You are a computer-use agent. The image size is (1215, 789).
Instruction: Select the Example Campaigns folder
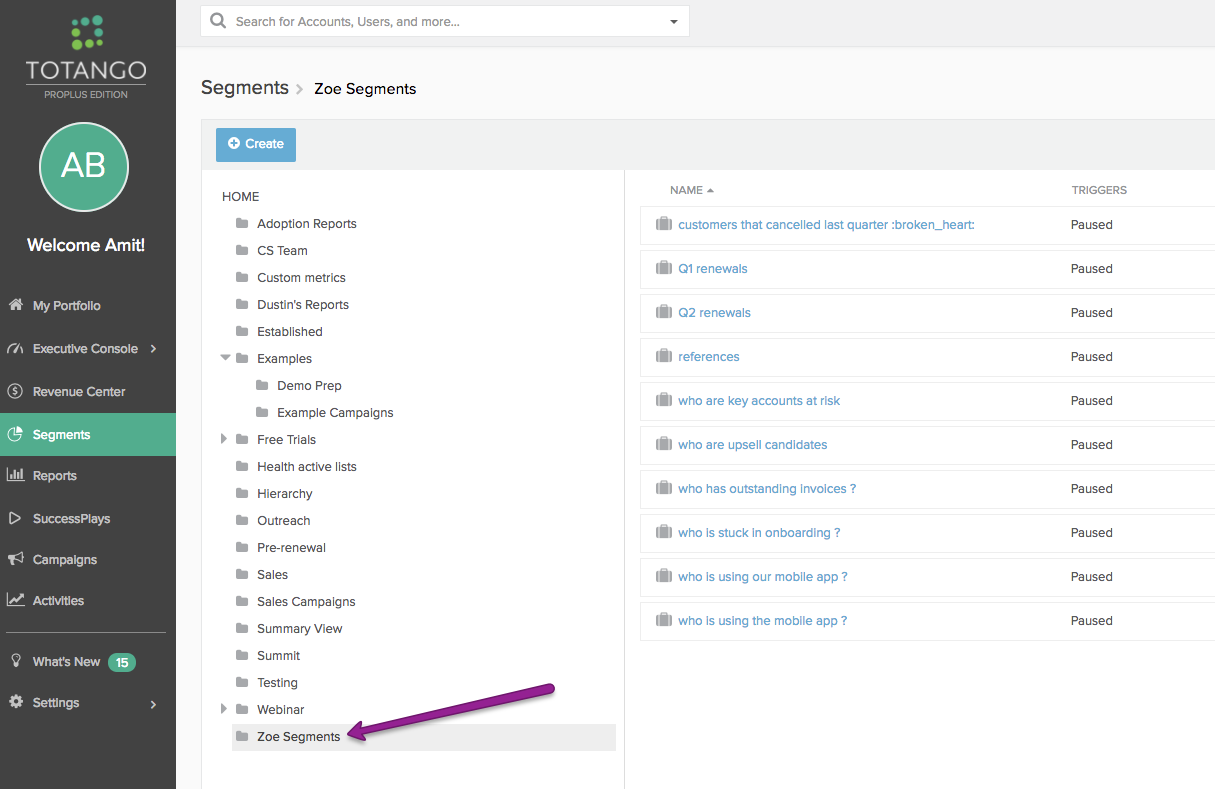pyautogui.click(x=335, y=413)
